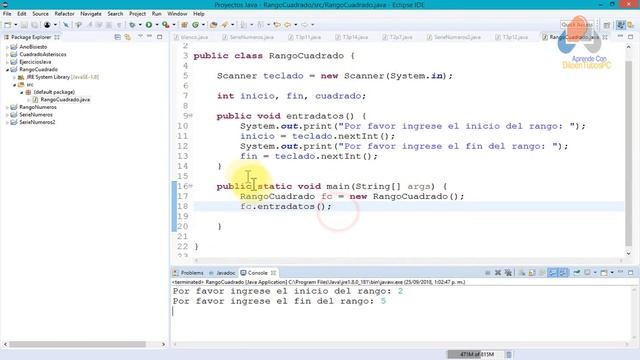
Task: Toggle Link with Editor in Package Explorer
Action: point(128,37)
